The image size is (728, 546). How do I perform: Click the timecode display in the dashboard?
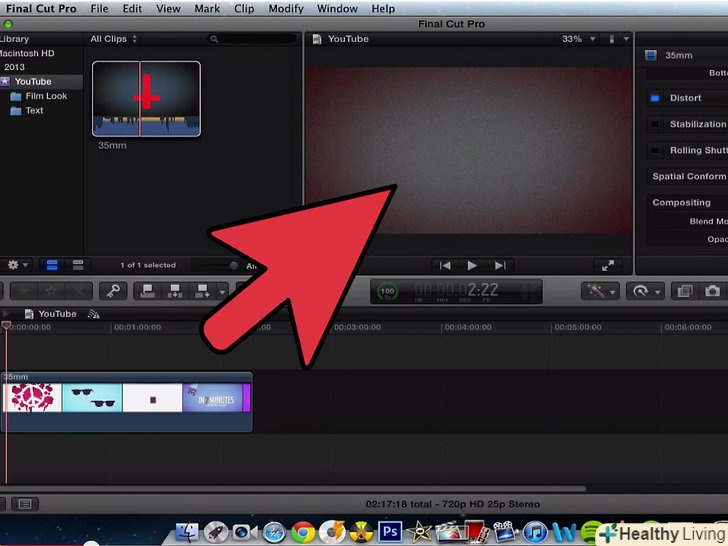[456, 291]
